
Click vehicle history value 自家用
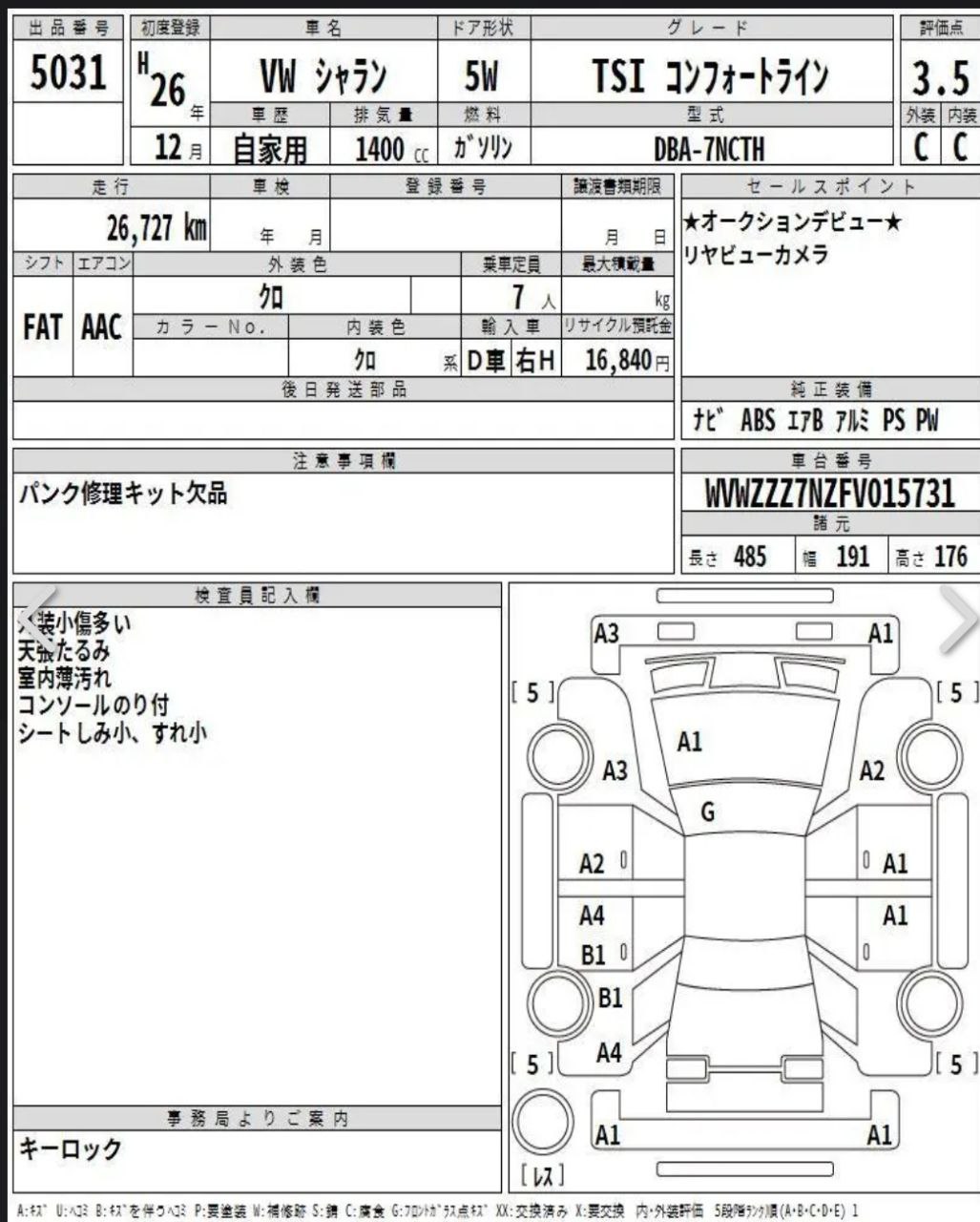click(x=271, y=150)
